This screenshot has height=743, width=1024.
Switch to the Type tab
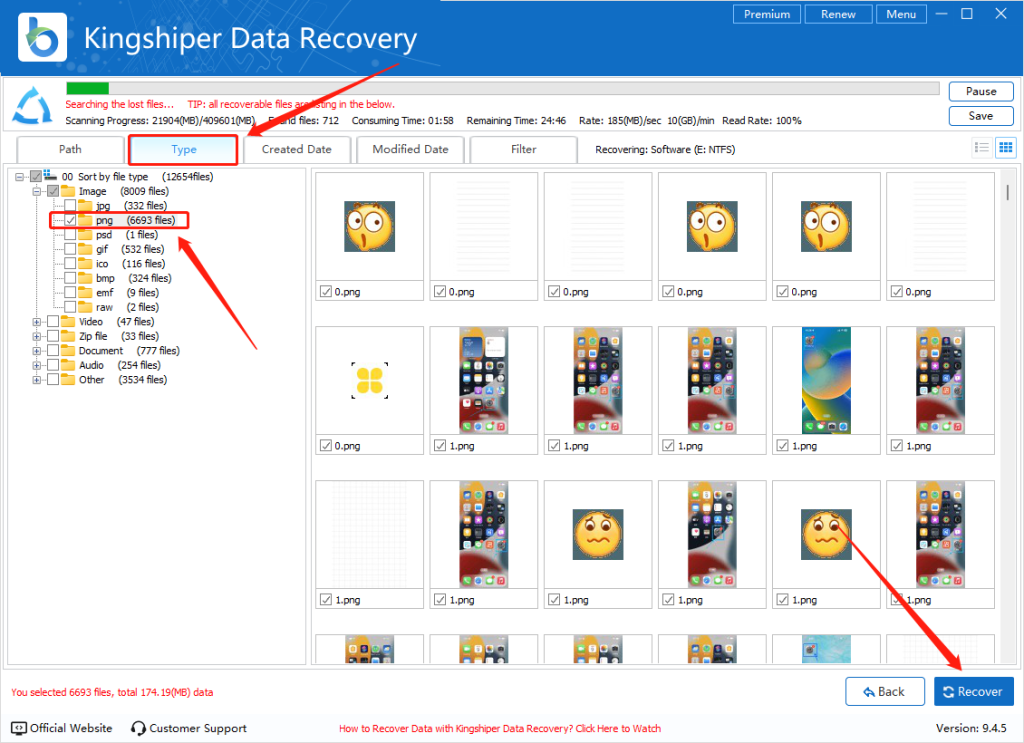click(184, 150)
